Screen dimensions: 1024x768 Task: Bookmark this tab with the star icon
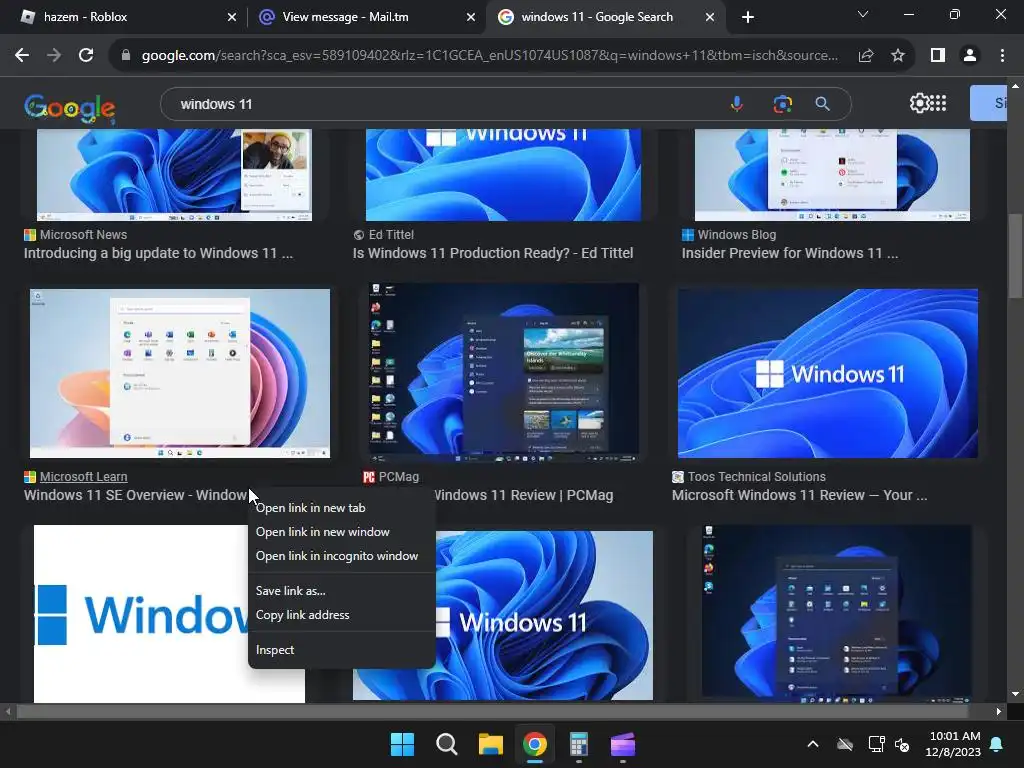coord(898,56)
